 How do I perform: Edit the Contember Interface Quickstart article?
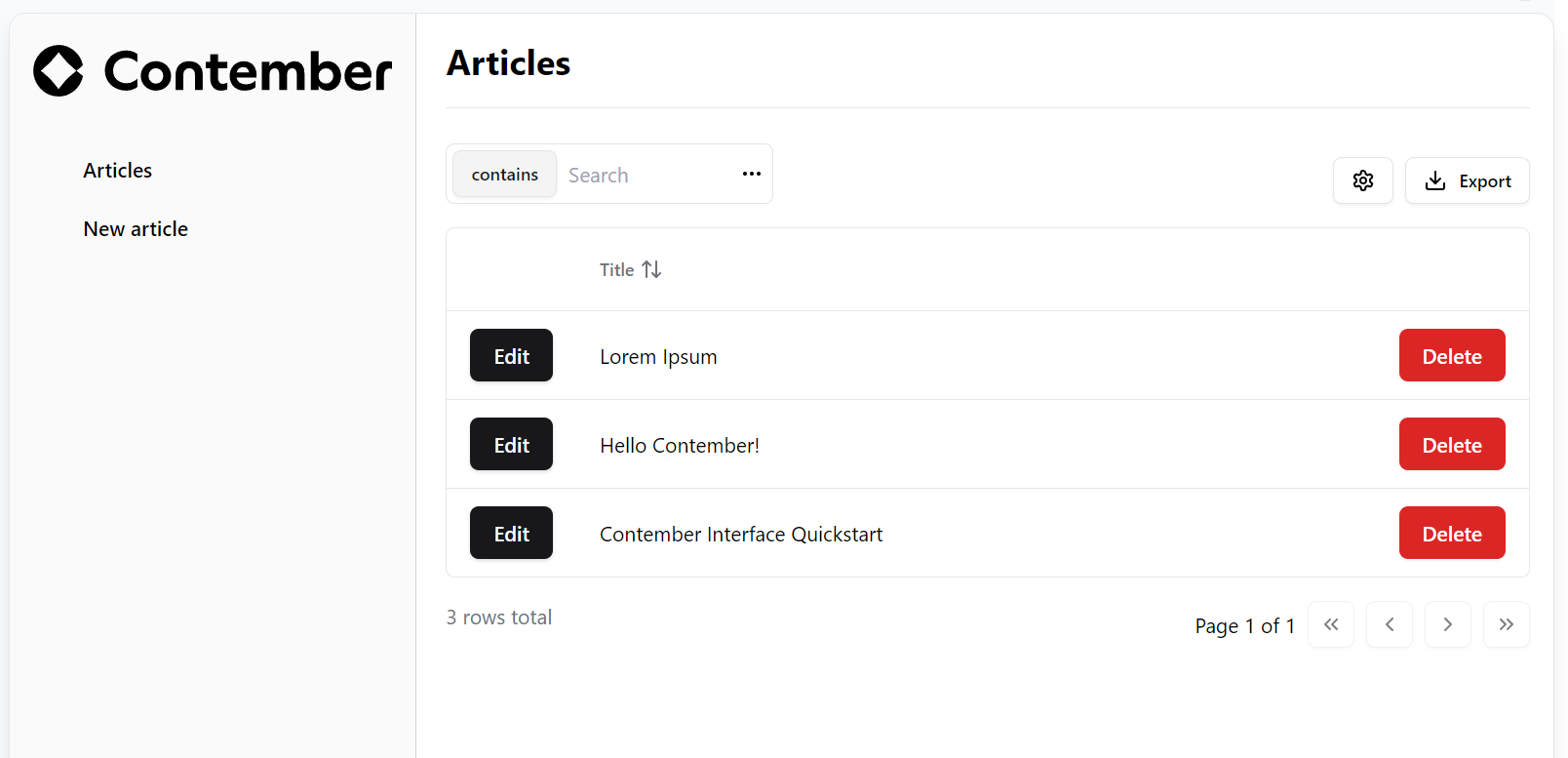511,534
